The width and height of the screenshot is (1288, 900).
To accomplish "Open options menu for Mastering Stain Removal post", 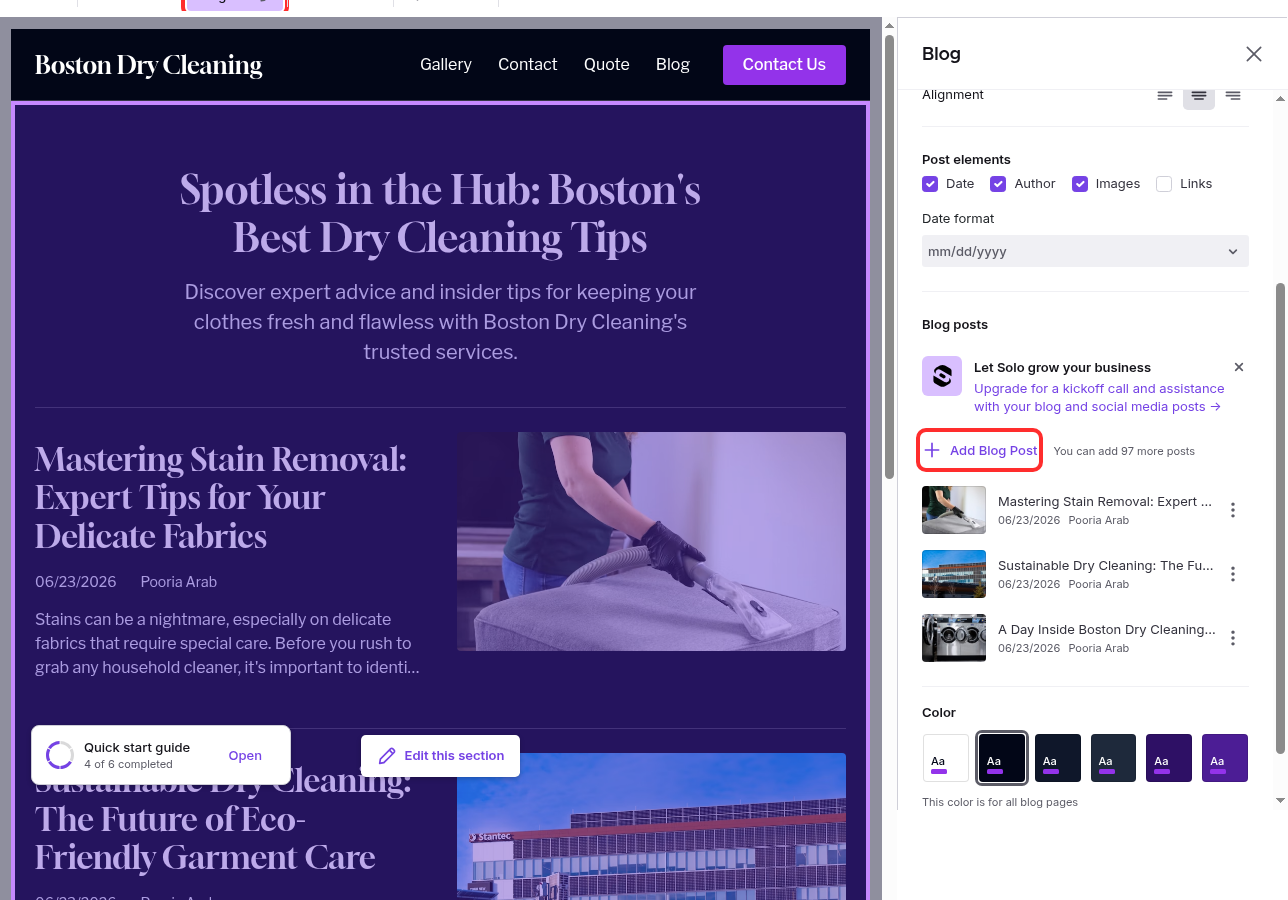I will point(1233,510).
